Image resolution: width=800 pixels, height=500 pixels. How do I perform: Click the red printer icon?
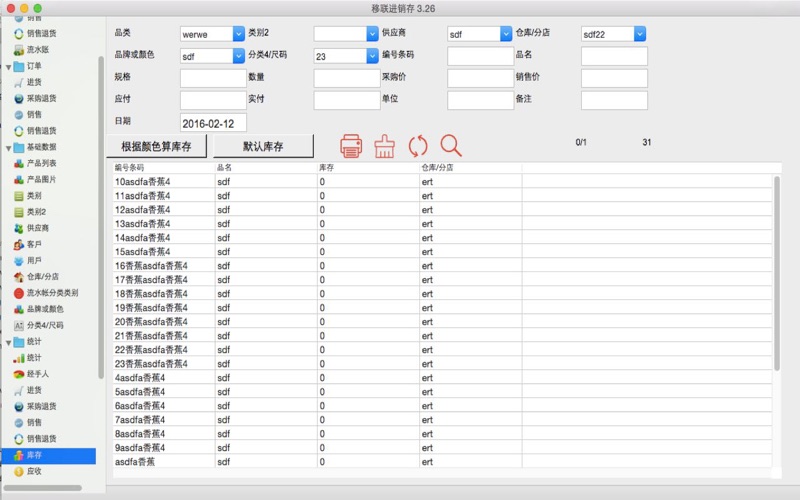point(351,146)
